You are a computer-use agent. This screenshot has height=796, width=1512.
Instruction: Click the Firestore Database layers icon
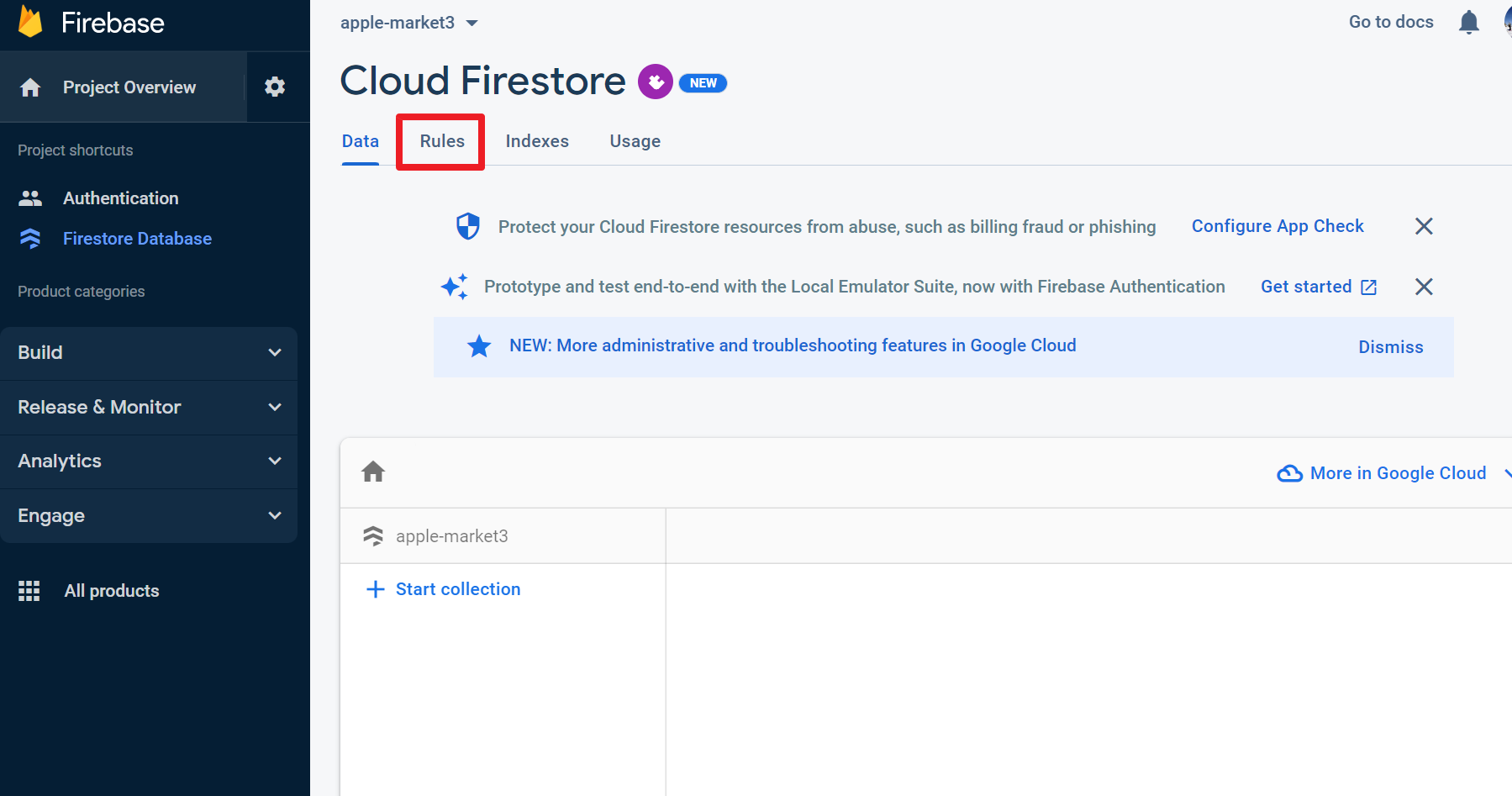(30, 239)
